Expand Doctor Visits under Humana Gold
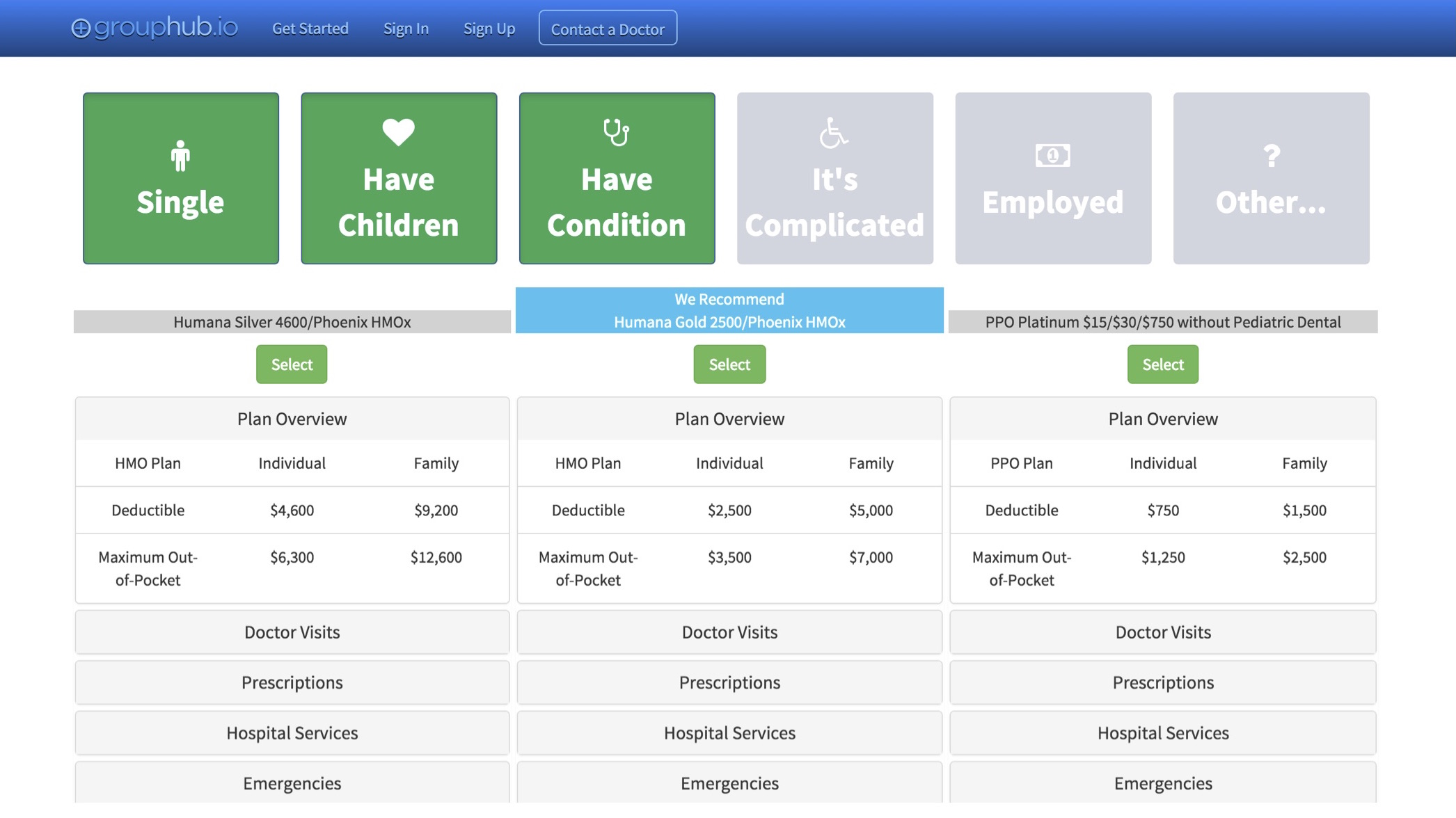1456x818 pixels. tap(729, 632)
